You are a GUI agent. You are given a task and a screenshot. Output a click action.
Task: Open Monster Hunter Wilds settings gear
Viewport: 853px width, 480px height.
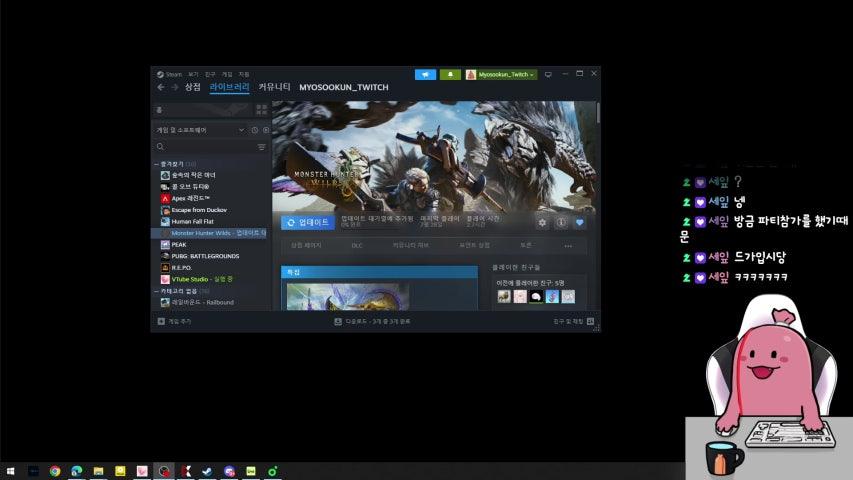tap(542, 222)
